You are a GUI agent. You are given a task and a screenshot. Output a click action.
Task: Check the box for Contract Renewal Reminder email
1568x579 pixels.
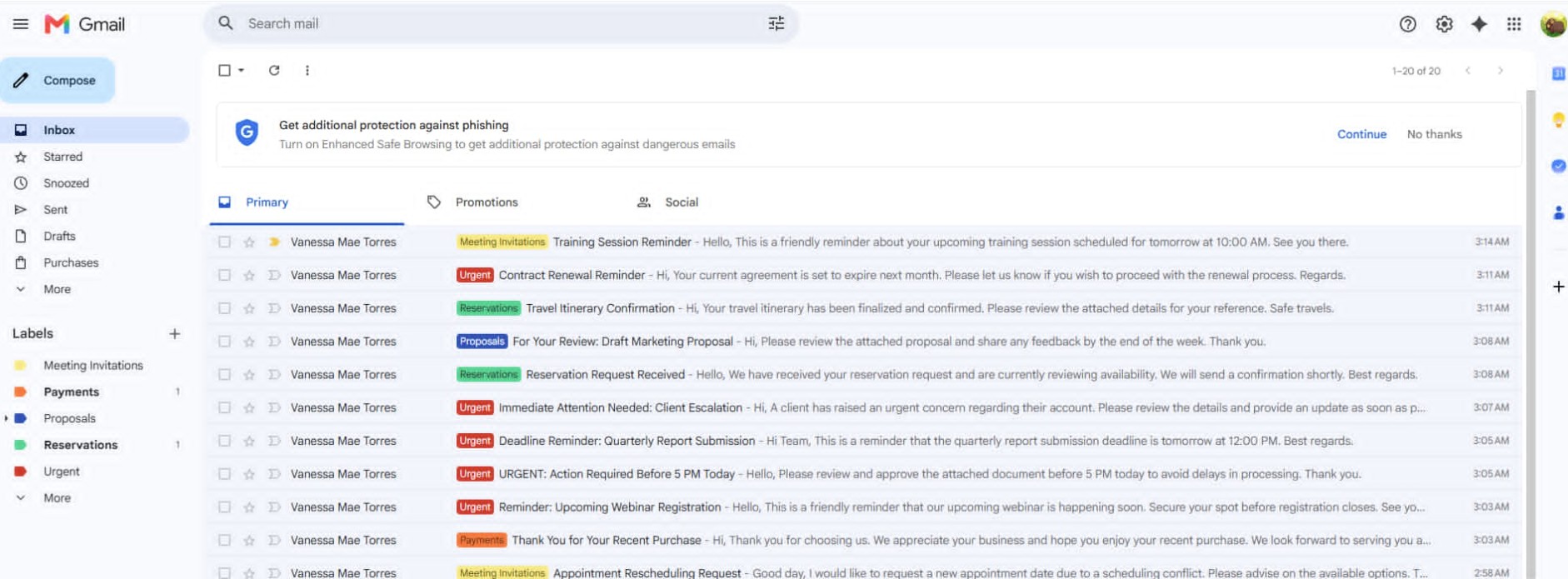tap(224, 275)
